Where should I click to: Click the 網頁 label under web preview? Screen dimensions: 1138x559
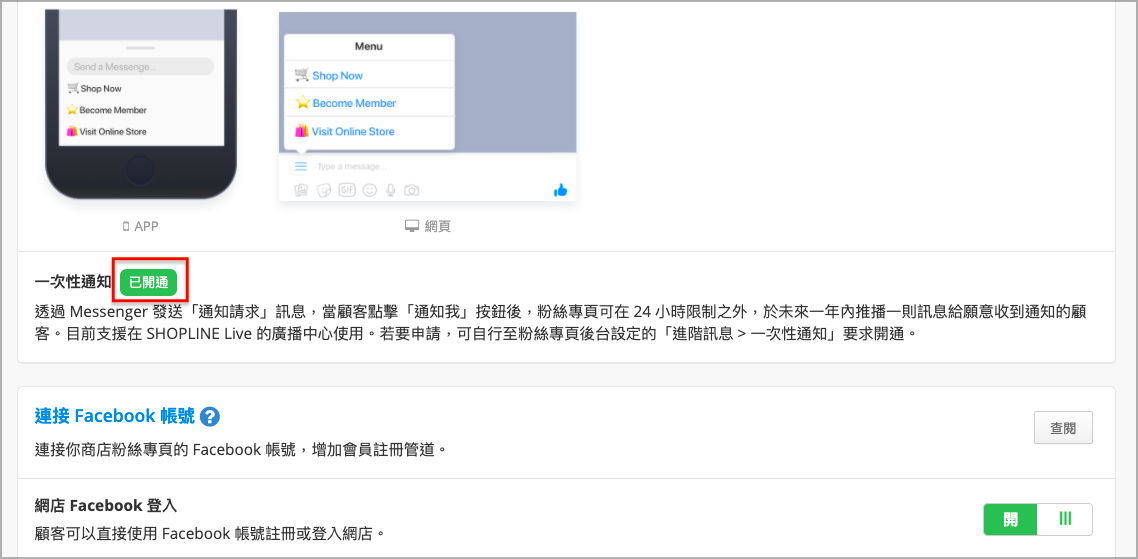[439, 227]
